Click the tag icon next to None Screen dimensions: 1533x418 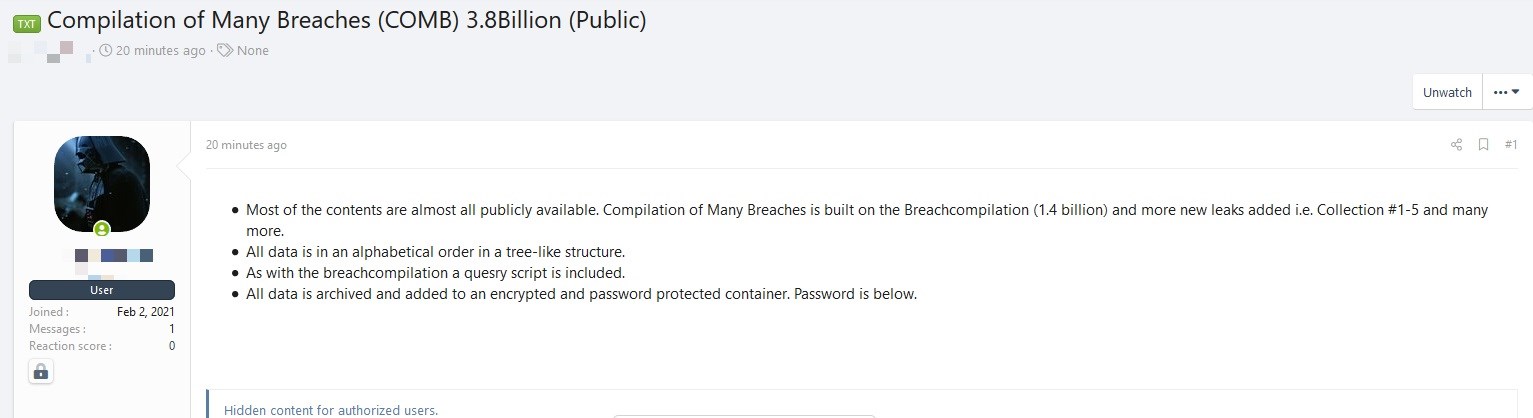tap(225, 50)
